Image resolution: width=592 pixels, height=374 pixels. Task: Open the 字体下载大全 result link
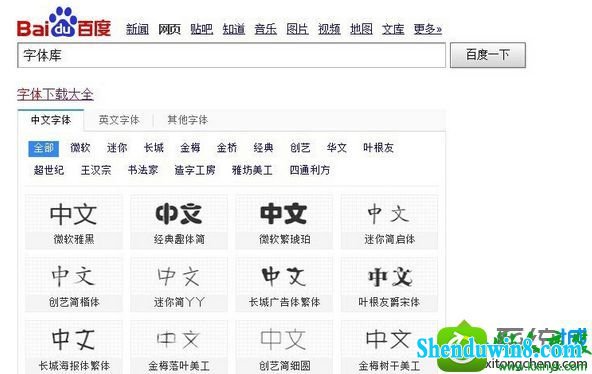[55, 94]
